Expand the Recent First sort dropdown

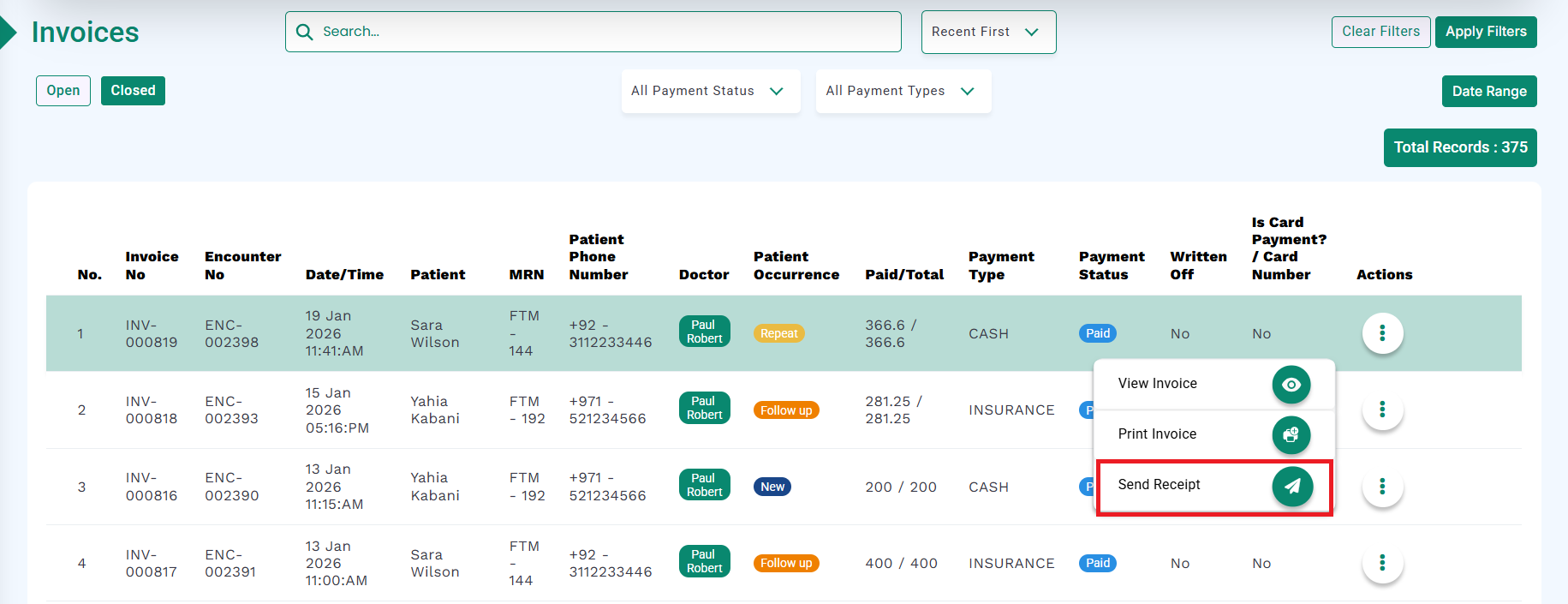987,32
